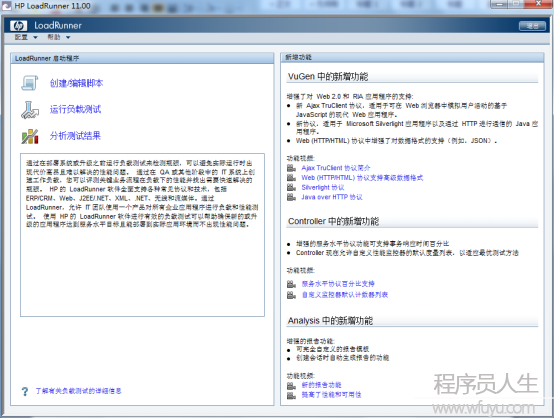Click the video icon beside Ajax TruClient 协议简介
Screen dimensions: 554x418
coord(291,167)
